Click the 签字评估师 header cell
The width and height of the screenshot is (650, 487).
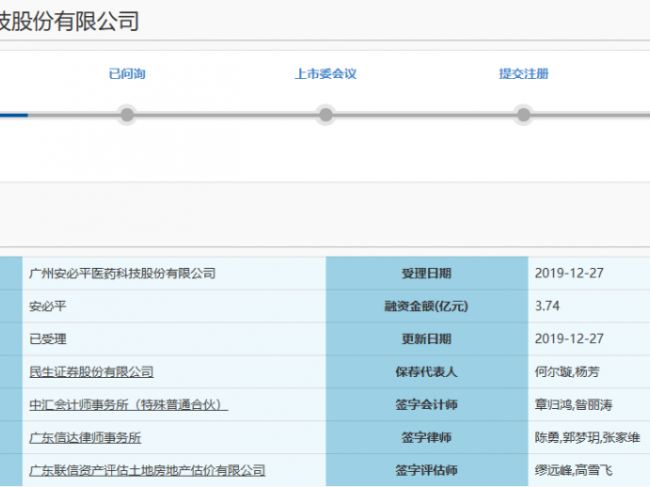click(x=427, y=470)
